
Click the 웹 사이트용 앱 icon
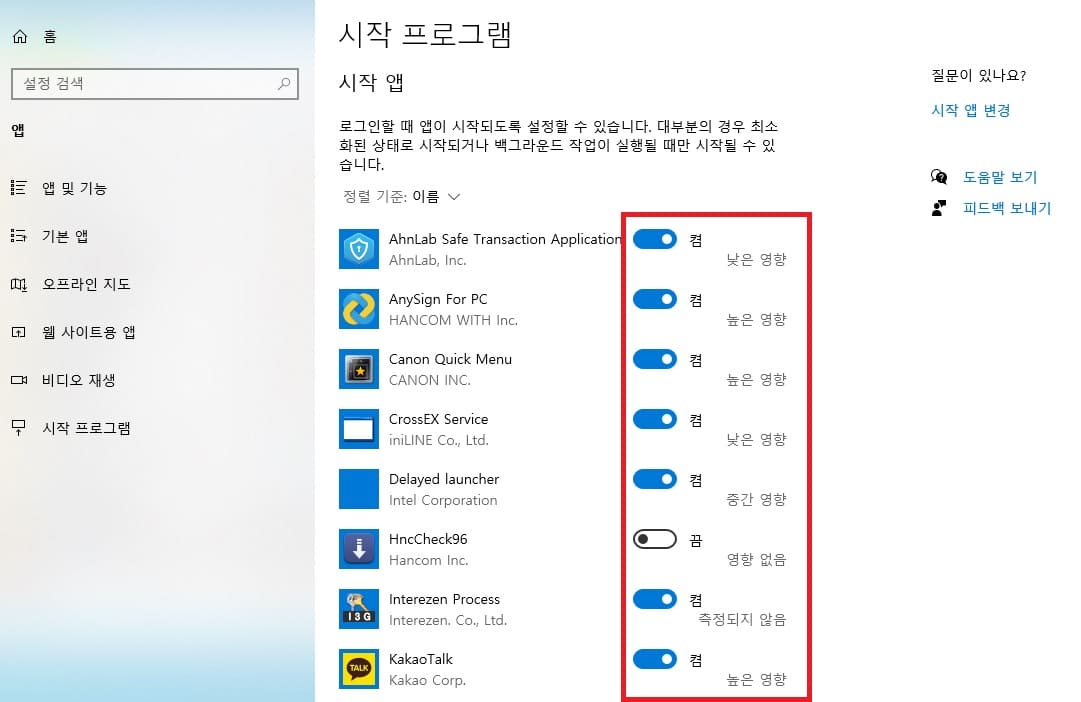(x=19, y=332)
